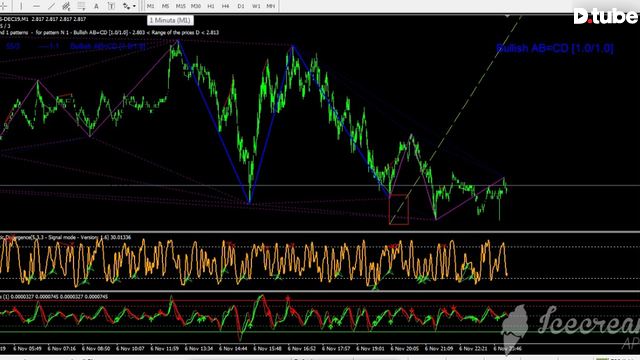Switch chart to M30 timeframe
Screen dimensions: 640x360
(x=196, y=6)
